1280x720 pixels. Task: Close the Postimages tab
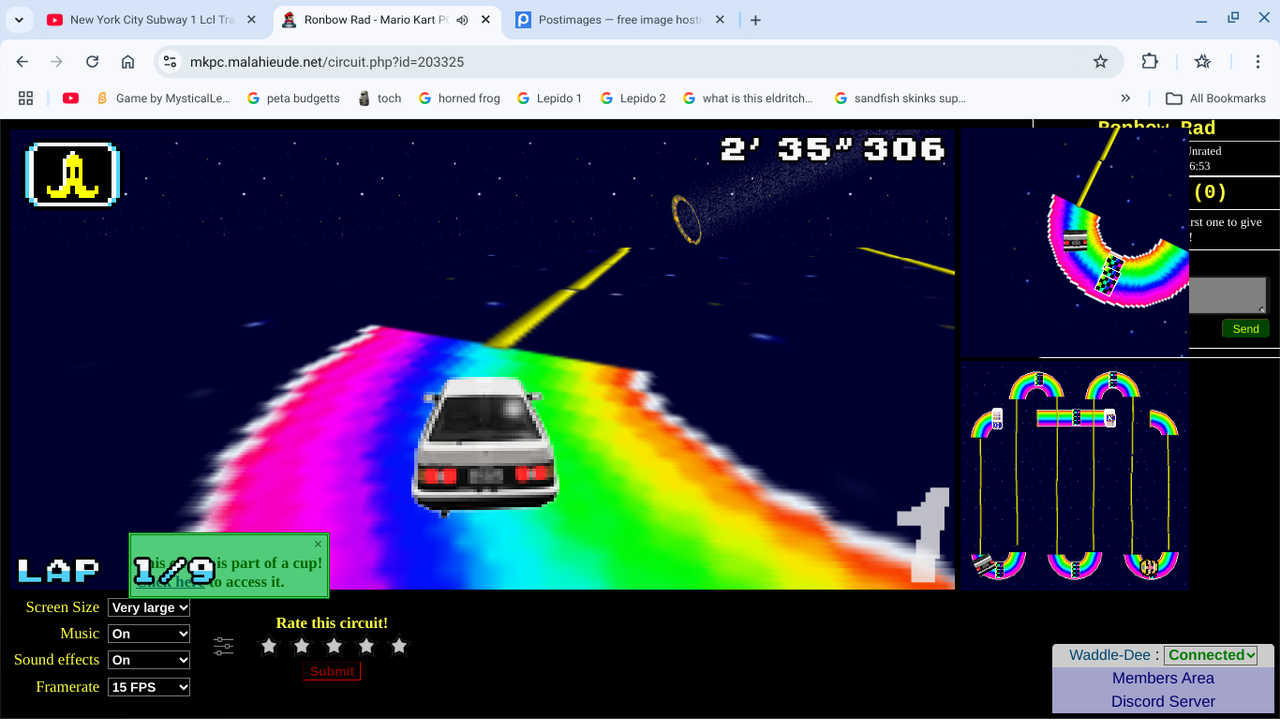pyautogui.click(x=721, y=19)
